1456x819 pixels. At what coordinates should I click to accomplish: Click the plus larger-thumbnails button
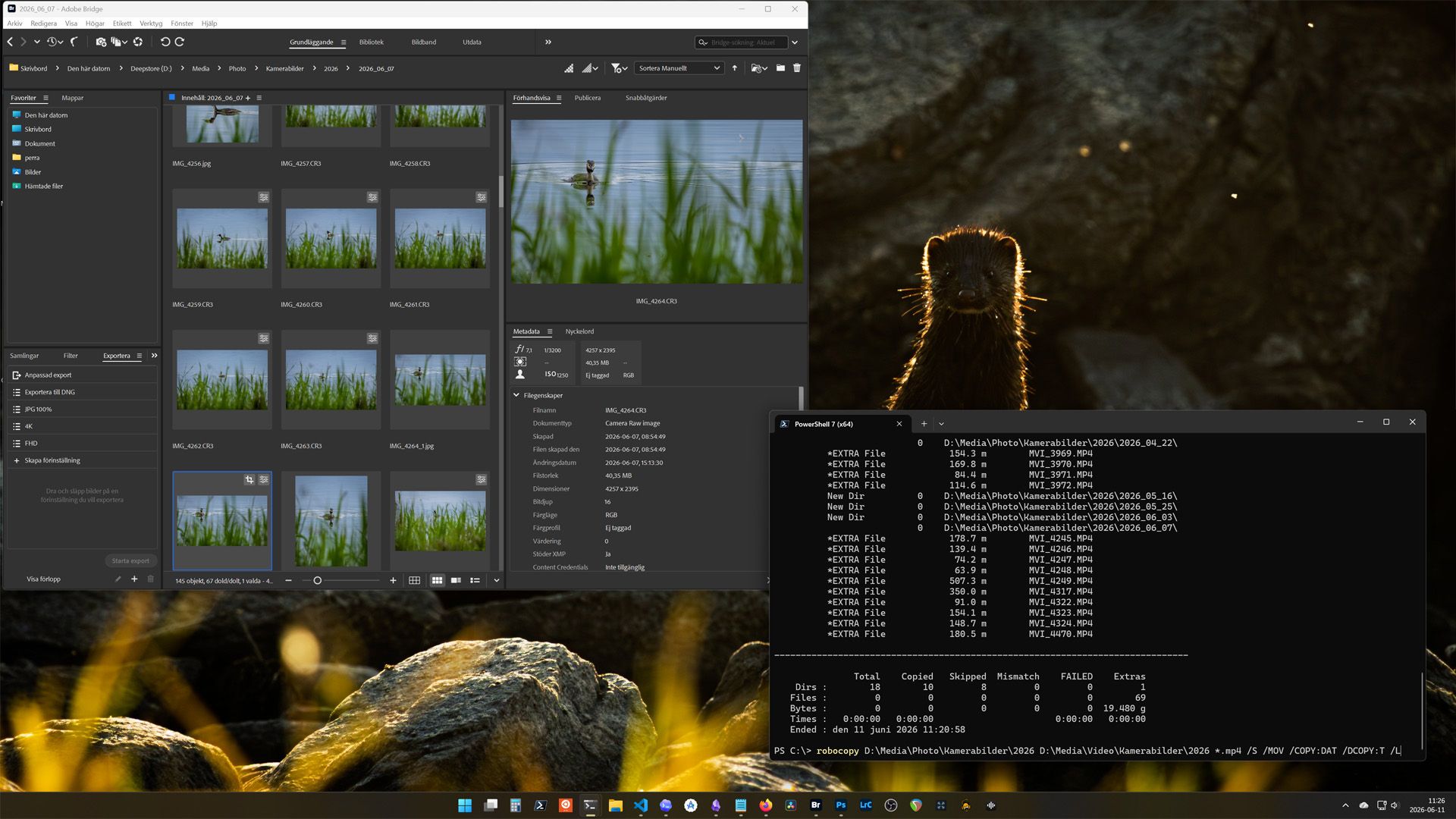click(x=393, y=581)
